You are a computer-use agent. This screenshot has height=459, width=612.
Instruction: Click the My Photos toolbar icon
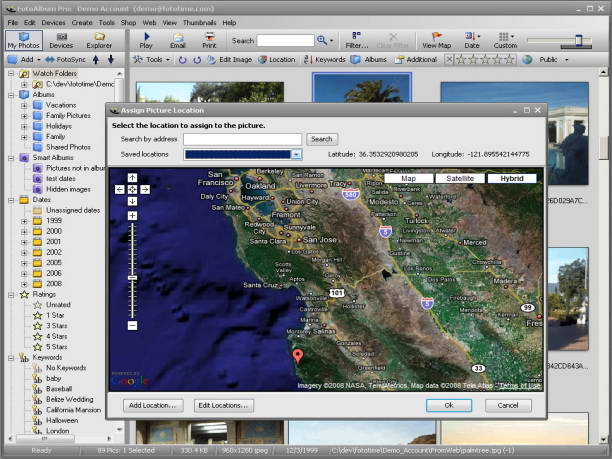(23, 39)
